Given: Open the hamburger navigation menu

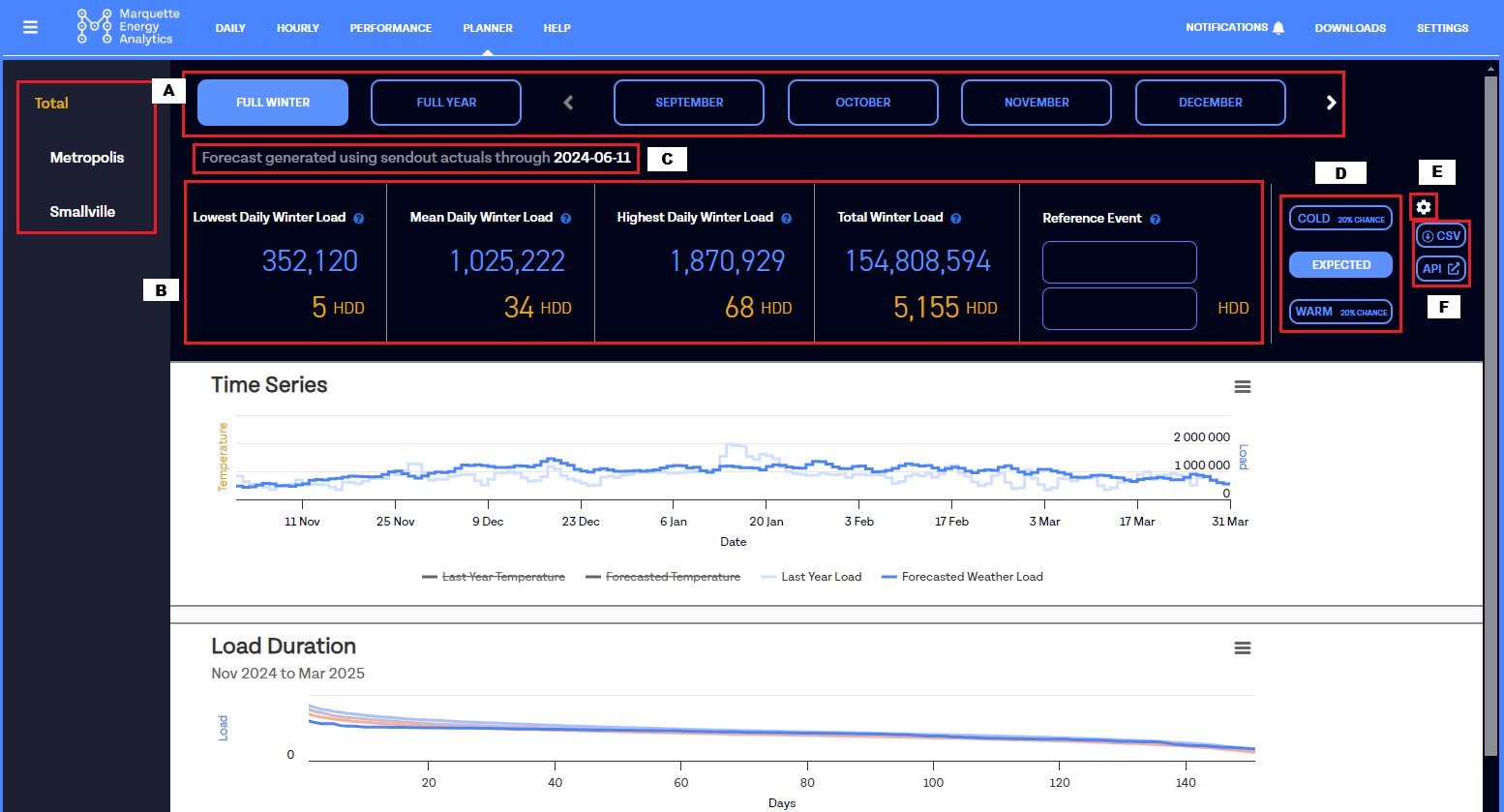Looking at the screenshot, I should (30, 27).
